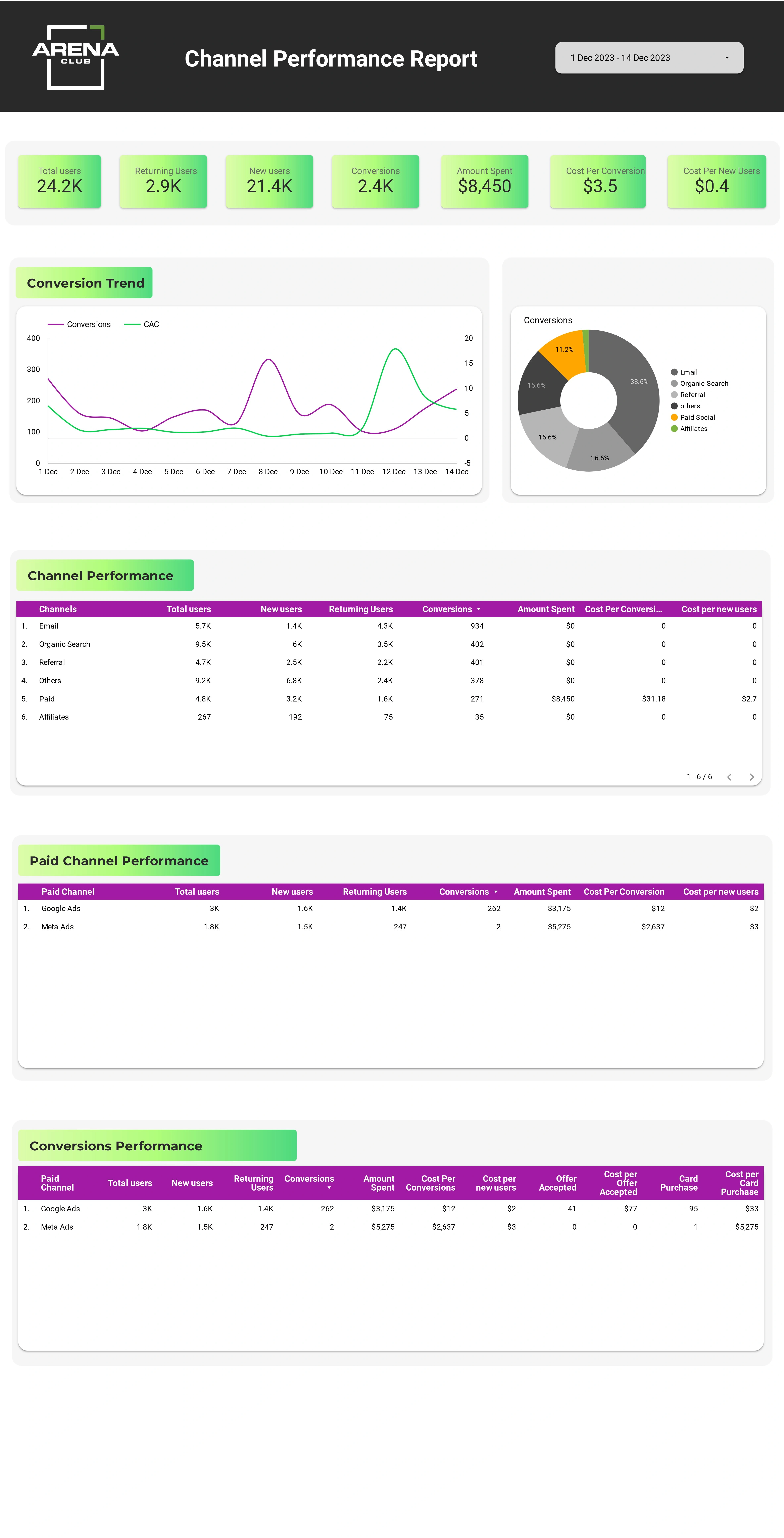Click Email legend swatch in pie chart
The height and width of the screenshot is (1538, 784).
pyautogui.click(x=674, y=372)
